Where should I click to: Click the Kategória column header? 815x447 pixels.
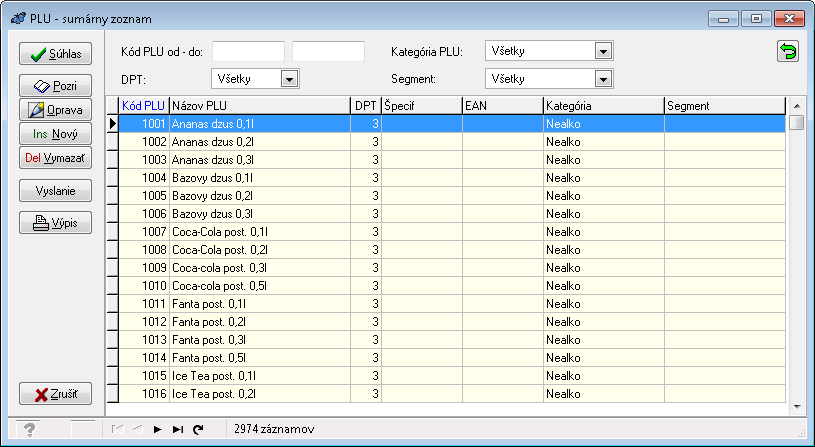(603, 106)
